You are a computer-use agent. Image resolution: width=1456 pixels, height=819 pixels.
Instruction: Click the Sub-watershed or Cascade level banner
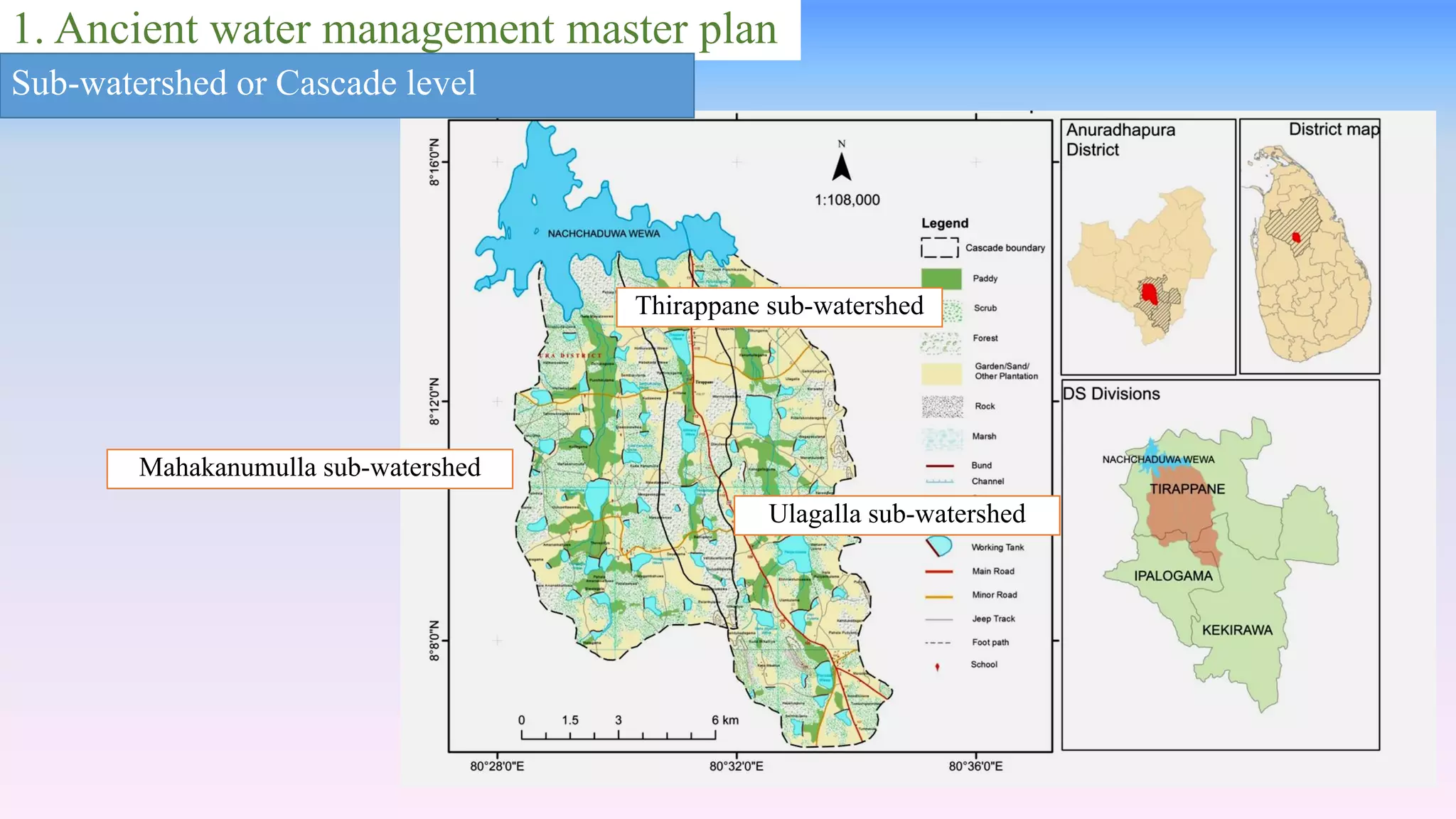click(346, 85)
